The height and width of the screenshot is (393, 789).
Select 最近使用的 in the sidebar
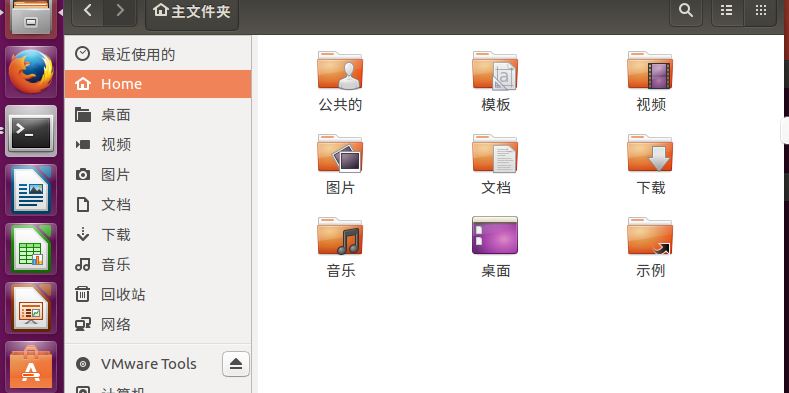pos(158,54)
